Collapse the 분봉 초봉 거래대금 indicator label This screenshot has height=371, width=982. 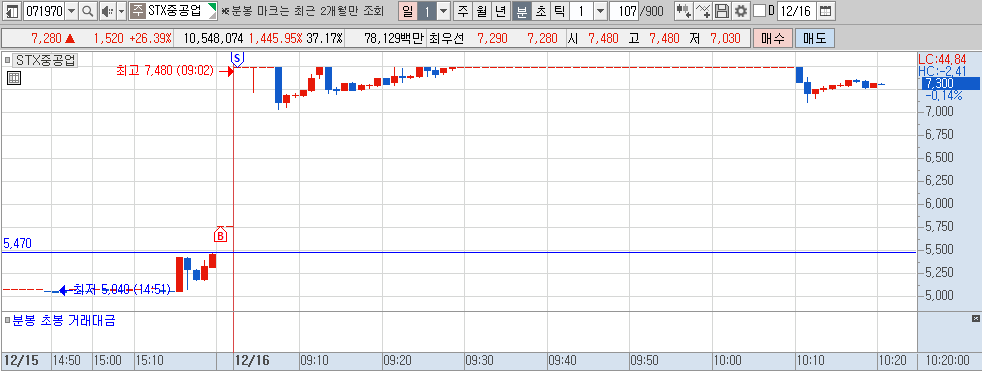[x=8, y=320]
